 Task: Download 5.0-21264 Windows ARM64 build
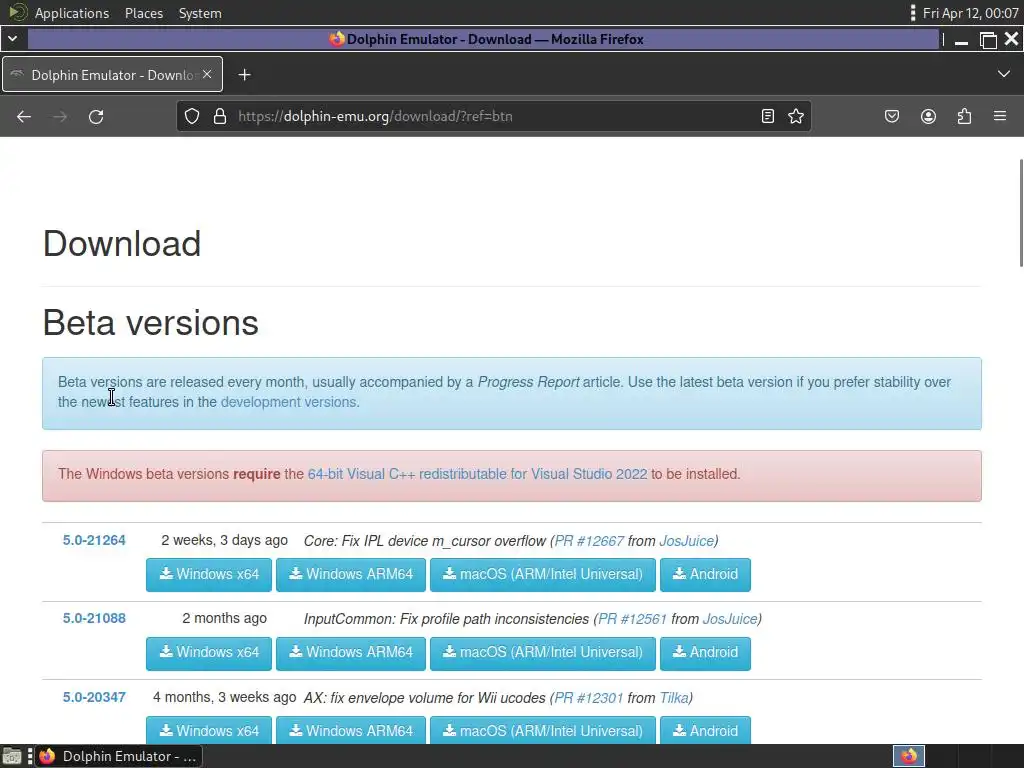[x=351, y=575]
